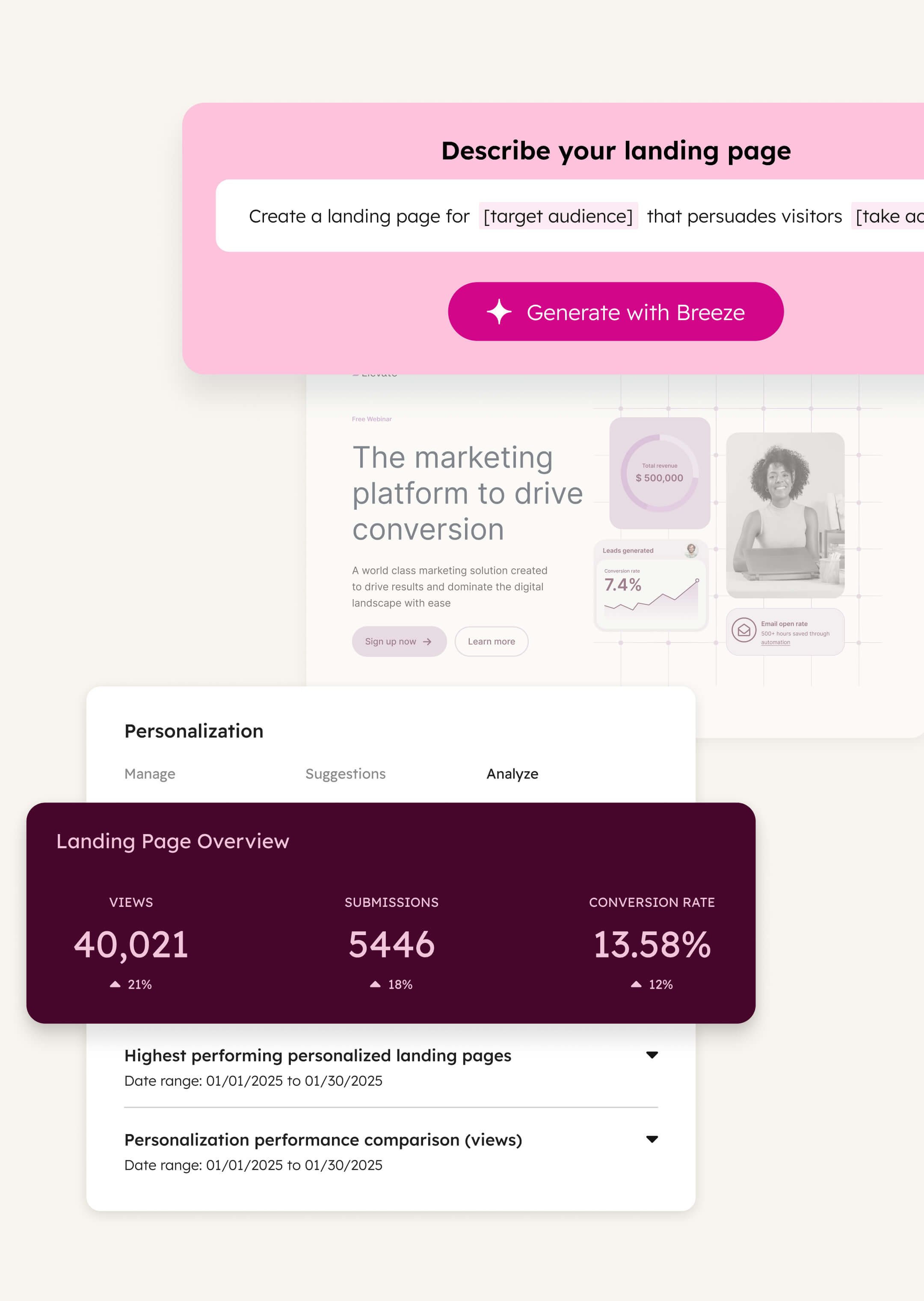Click the up triangle beside 18% submissions

(x=375, y=984)
